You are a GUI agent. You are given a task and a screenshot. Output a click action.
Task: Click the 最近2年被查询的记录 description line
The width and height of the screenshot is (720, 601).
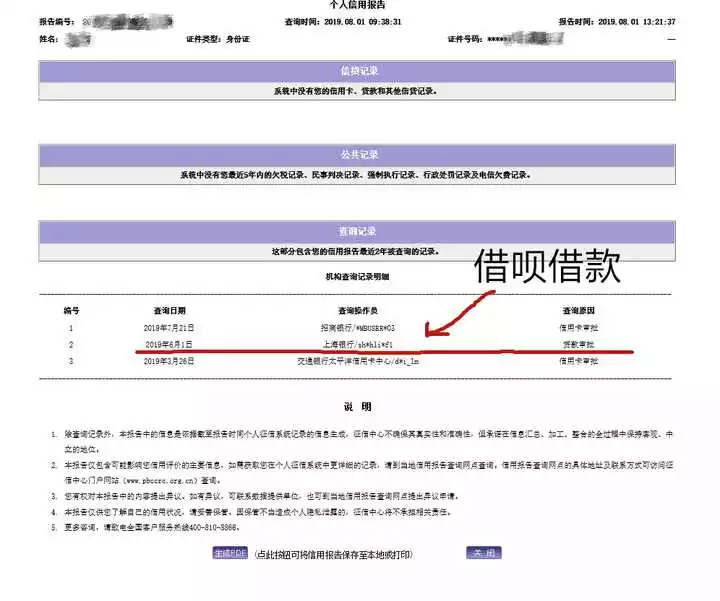(x=356, y=252)
